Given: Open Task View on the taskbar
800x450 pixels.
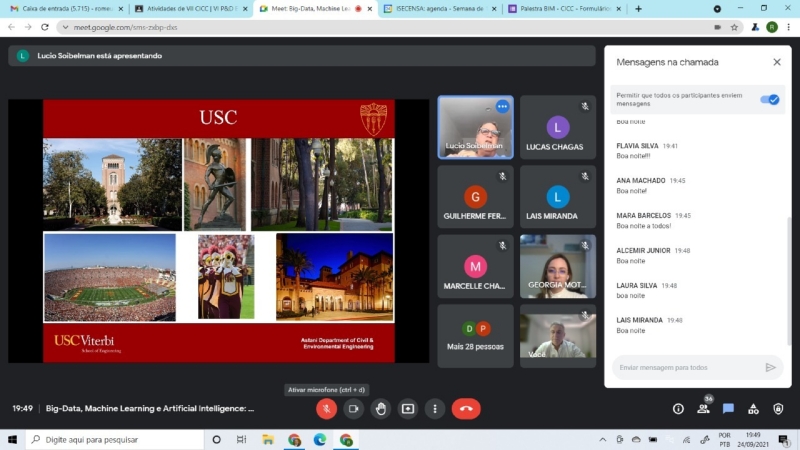Looking at the screenshot, I should [x=241, y=439].
